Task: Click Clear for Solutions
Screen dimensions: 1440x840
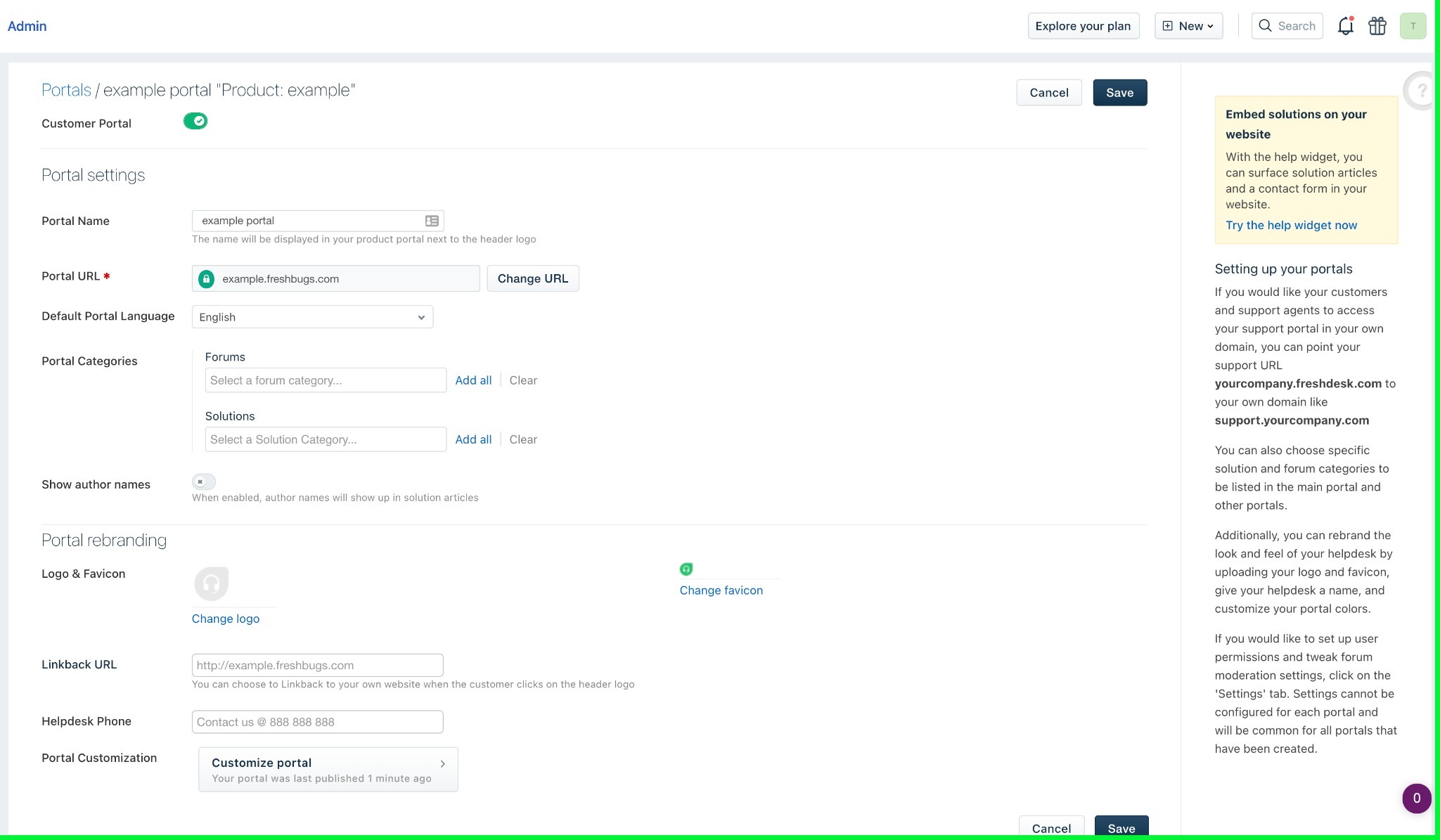Action: (x=523, y=439)
